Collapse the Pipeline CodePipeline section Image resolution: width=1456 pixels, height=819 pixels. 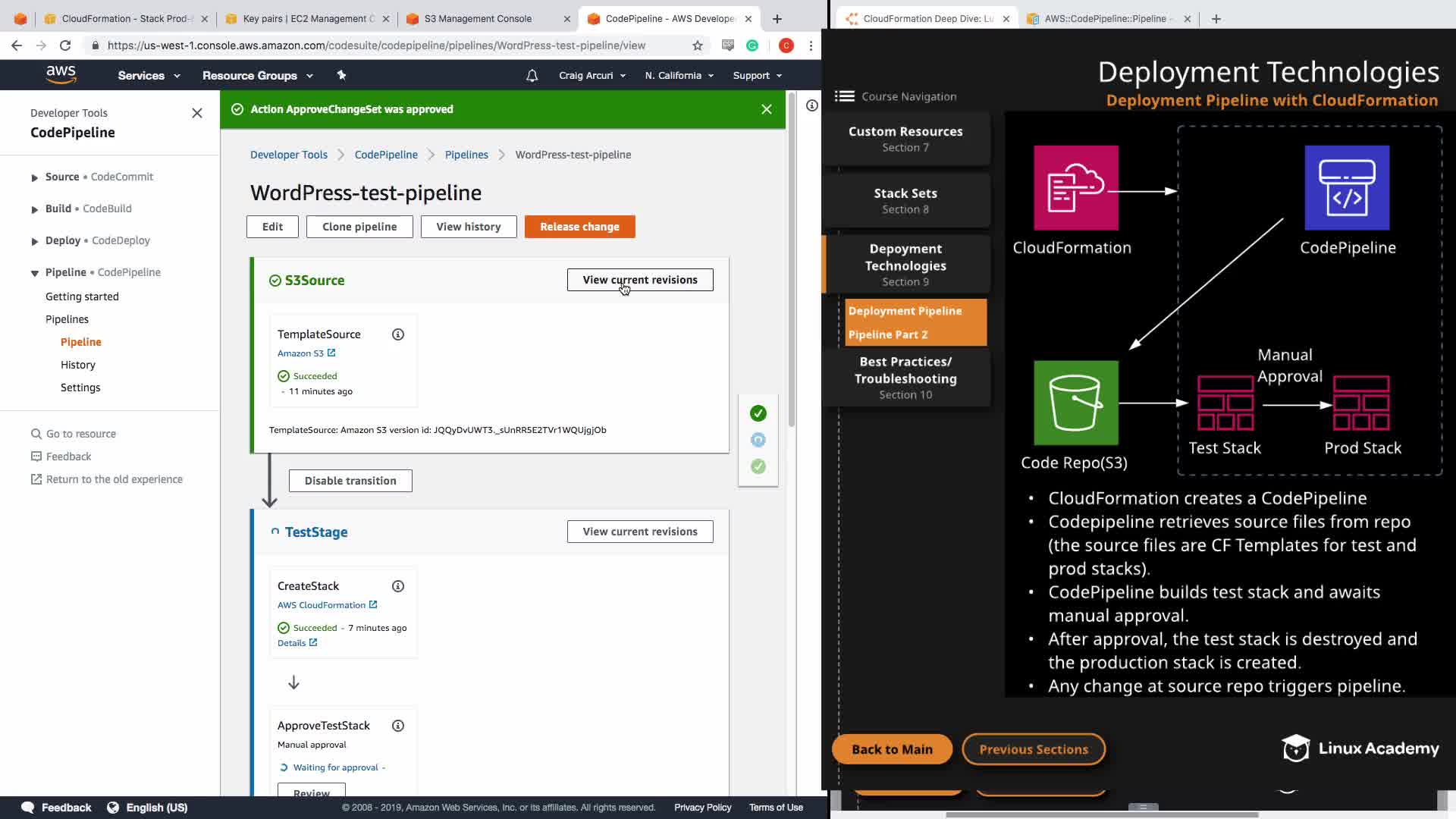(x=34, y=273)
